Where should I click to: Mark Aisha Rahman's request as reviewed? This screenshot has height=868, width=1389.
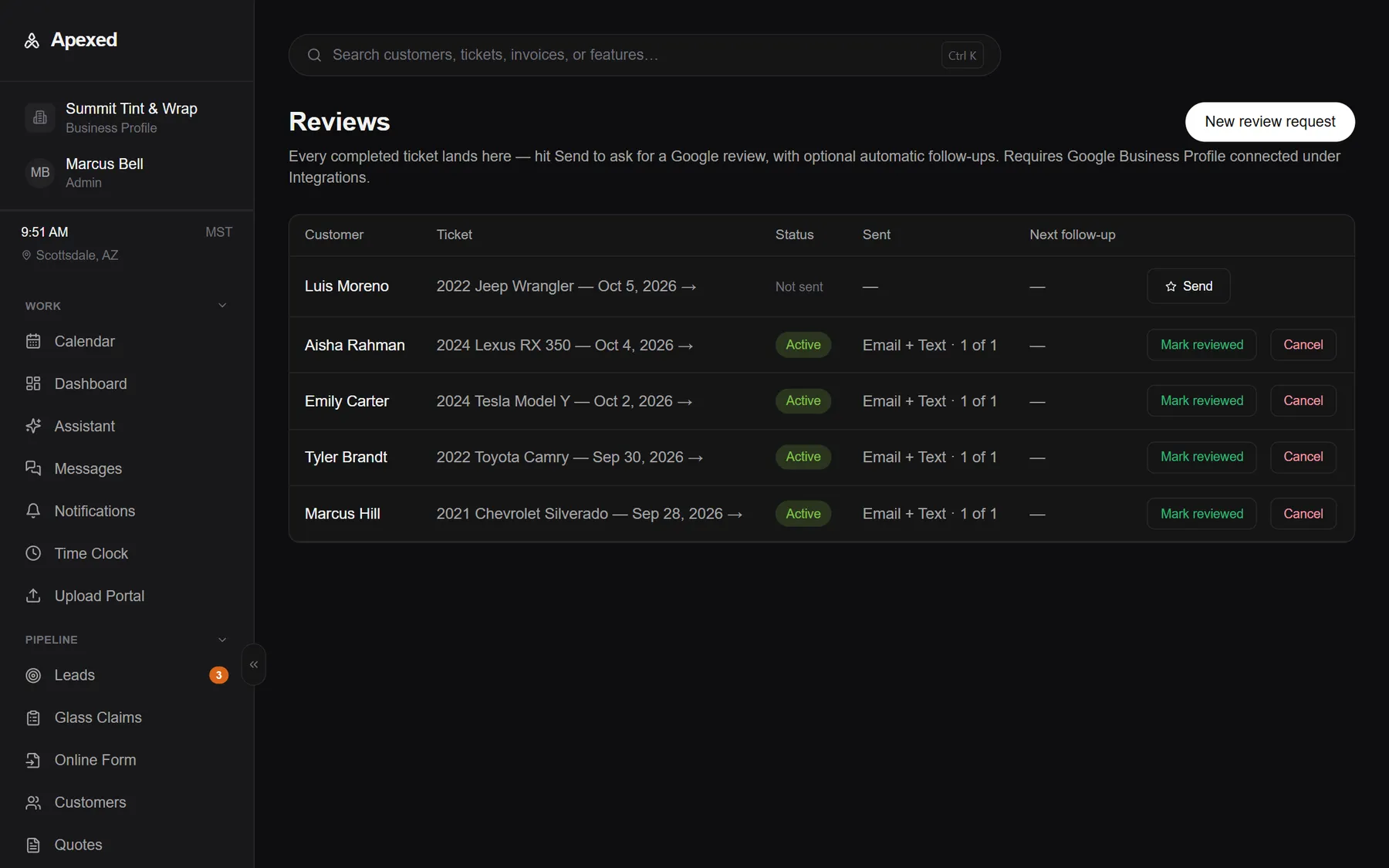tap(1201, 345)
